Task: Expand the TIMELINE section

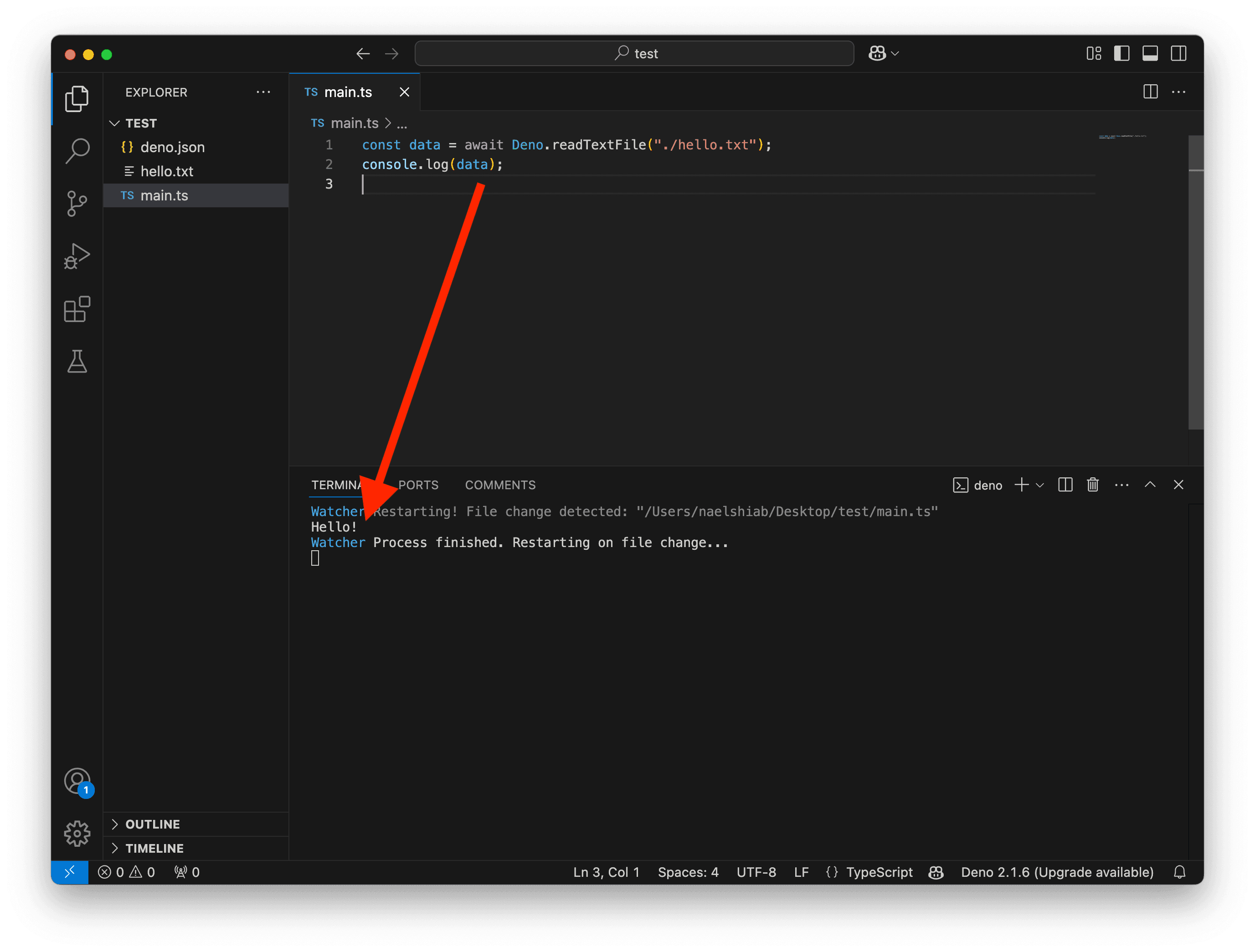Action: (196, 848)
